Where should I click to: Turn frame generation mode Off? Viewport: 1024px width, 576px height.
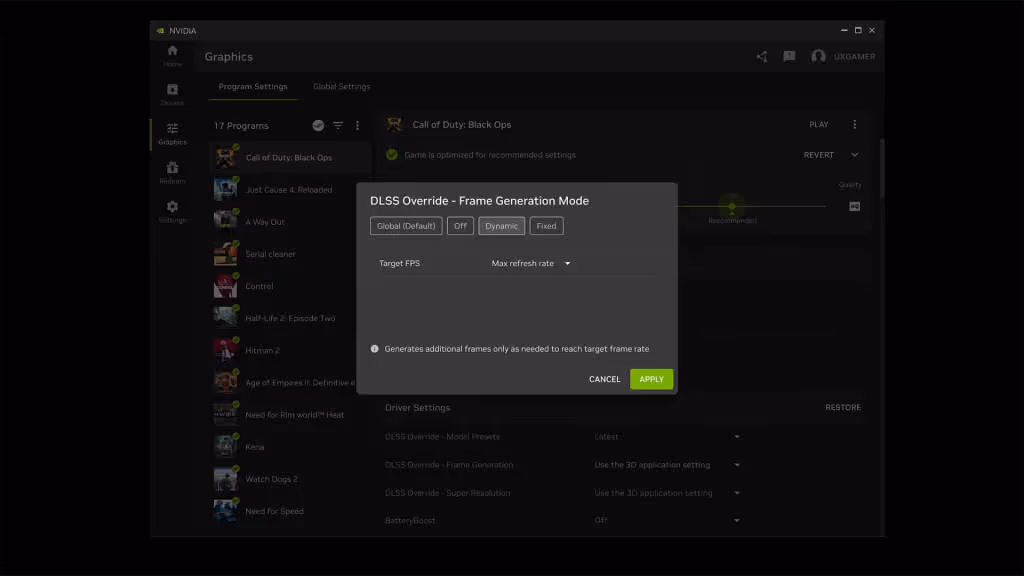(x=460, y=226)
